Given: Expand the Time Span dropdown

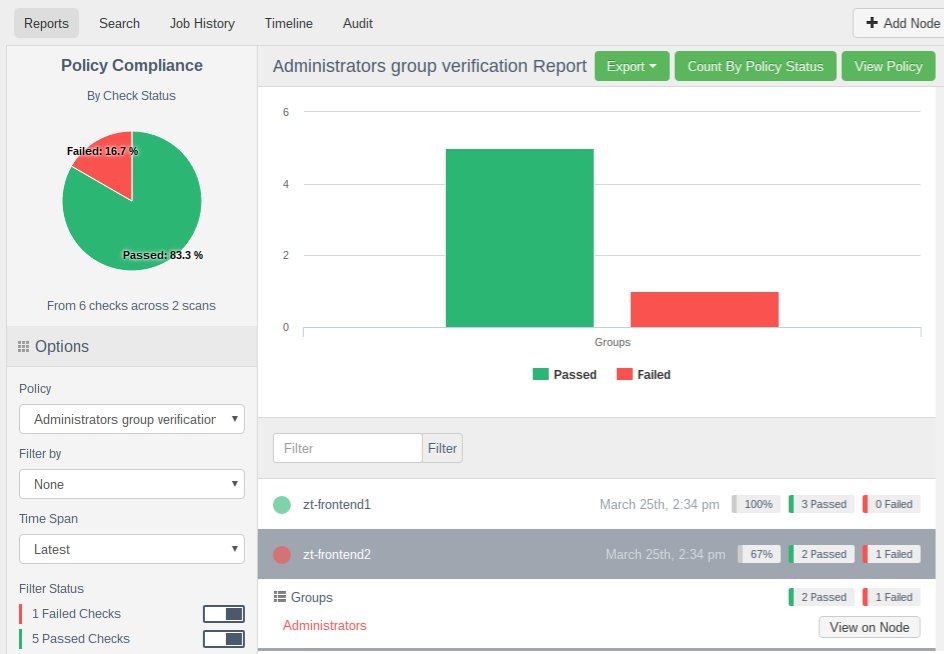Looking at the screenshot, I should point(132,549).
